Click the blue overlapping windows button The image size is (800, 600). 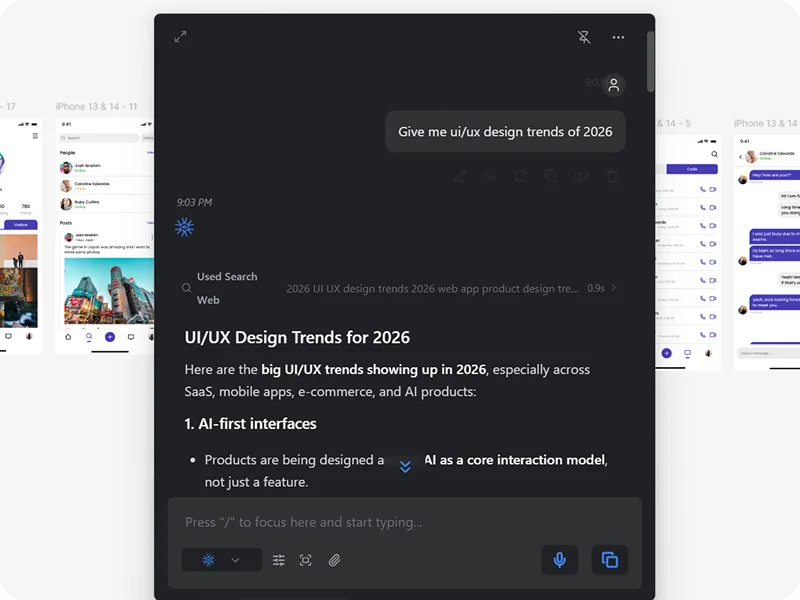[x=610, y=560]
